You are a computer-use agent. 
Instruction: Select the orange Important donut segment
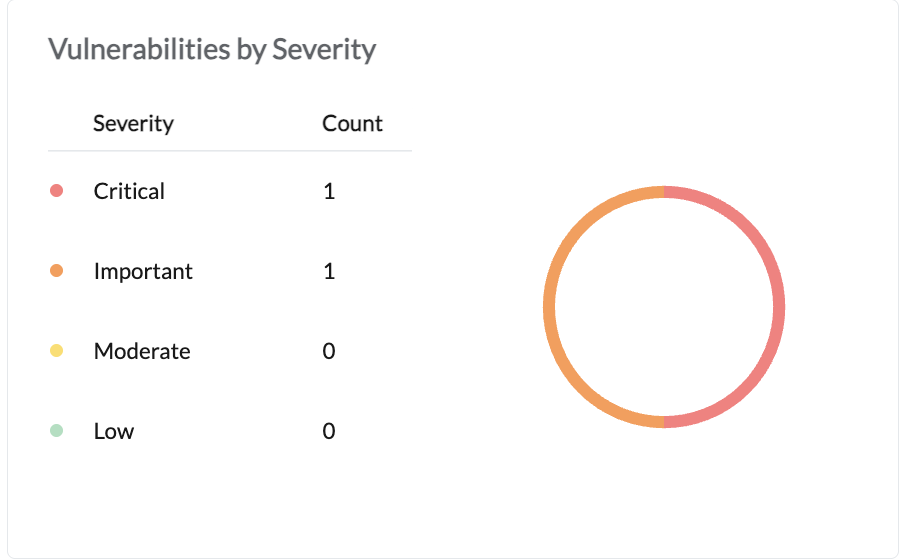(549, 307)
